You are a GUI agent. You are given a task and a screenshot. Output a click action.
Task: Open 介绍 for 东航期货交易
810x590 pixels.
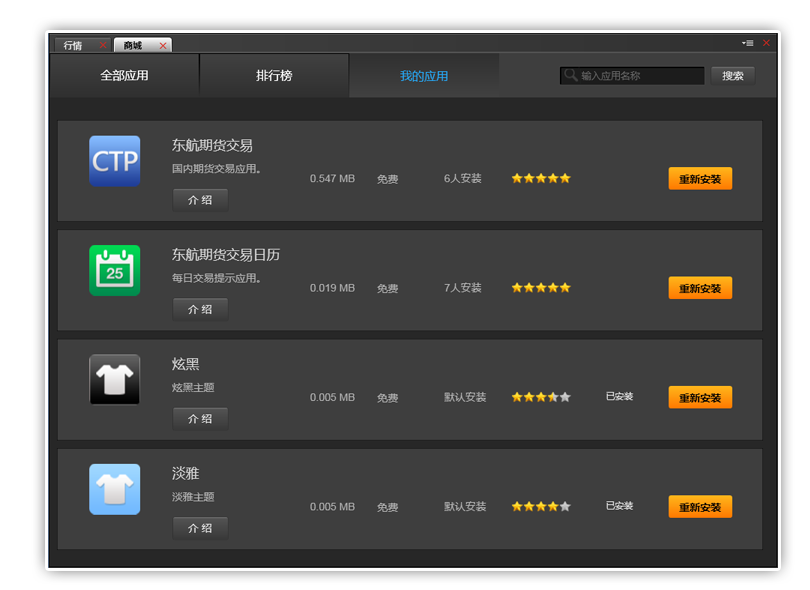200,200
